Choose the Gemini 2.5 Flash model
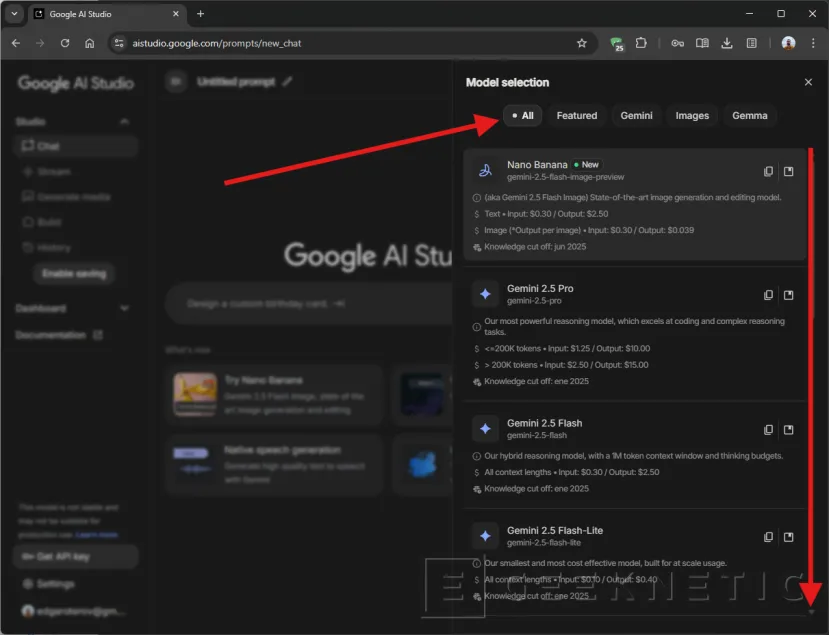This screenshot has height=635, width=829. [x=634, y=455]
